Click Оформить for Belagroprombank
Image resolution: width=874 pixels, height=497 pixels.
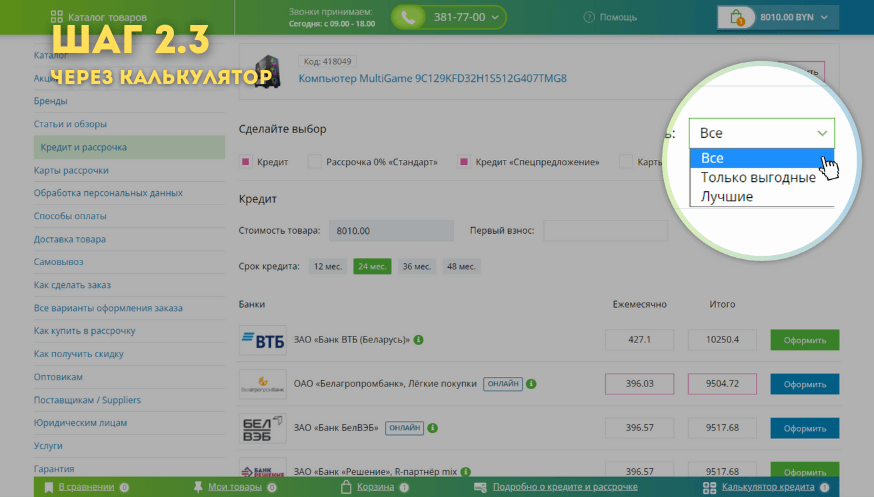point(805,384)
